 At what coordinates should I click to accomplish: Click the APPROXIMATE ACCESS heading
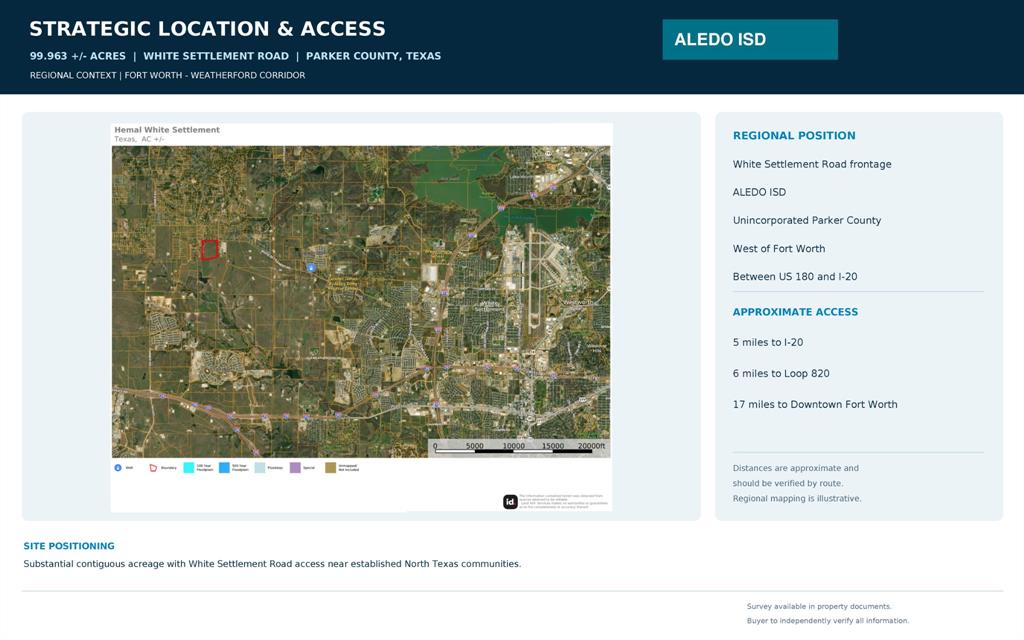(x=795, y=312)
